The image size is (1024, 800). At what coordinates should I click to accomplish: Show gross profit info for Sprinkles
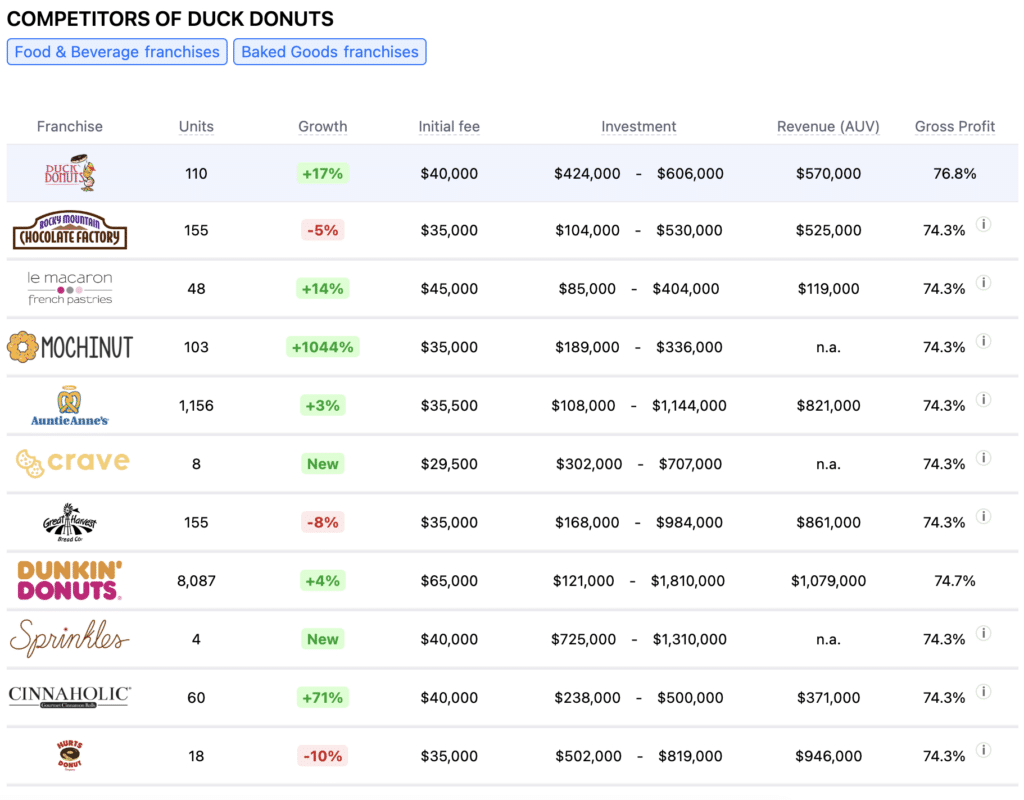(984, 633)
